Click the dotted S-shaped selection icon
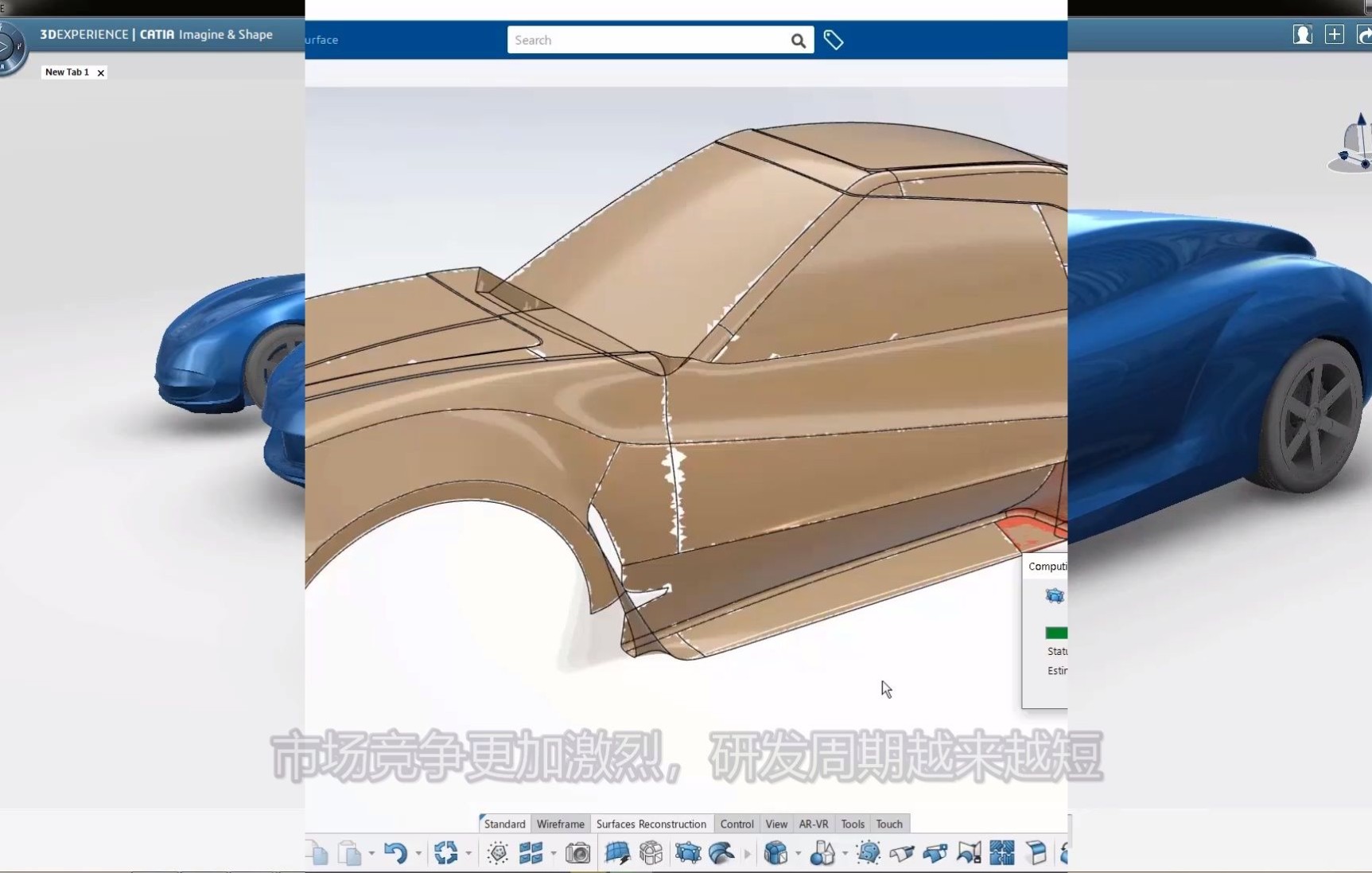The image size is (1372, 873). coord(869,853)
